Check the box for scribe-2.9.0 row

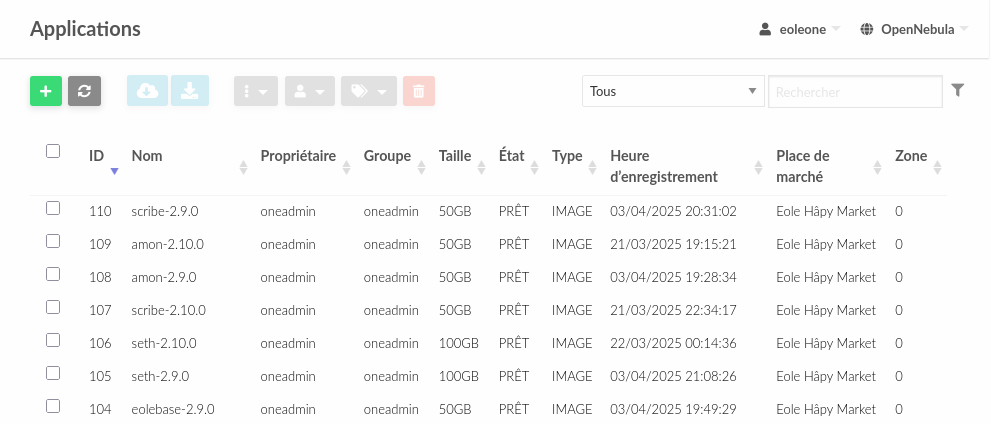(x=53, y=209)
